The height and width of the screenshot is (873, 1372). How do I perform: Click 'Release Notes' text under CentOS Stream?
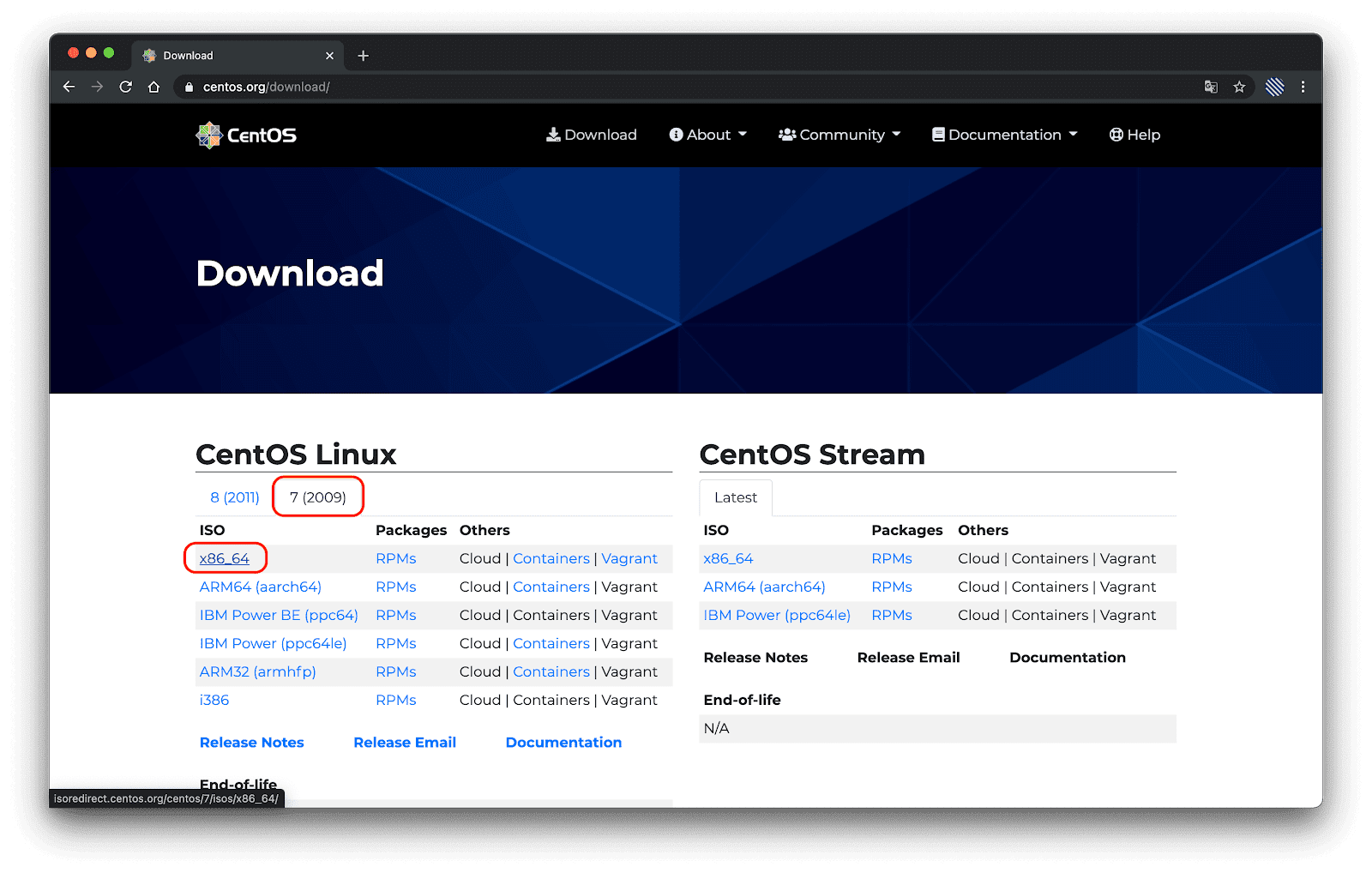pos(755,658)
